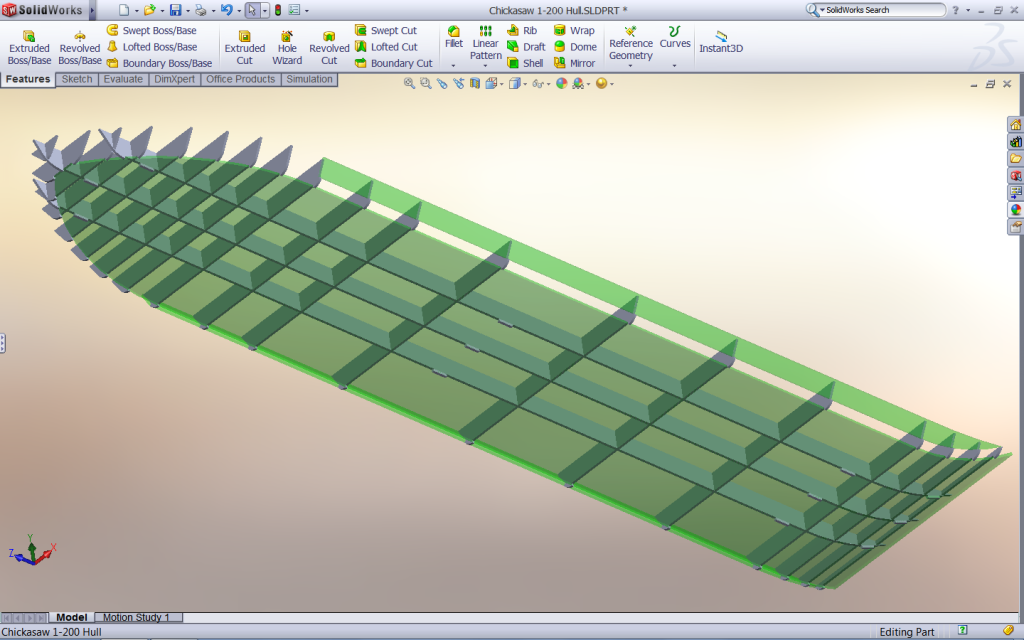Go to the DimXpert tab
The image size is (1024, 640).
point(174,79)
